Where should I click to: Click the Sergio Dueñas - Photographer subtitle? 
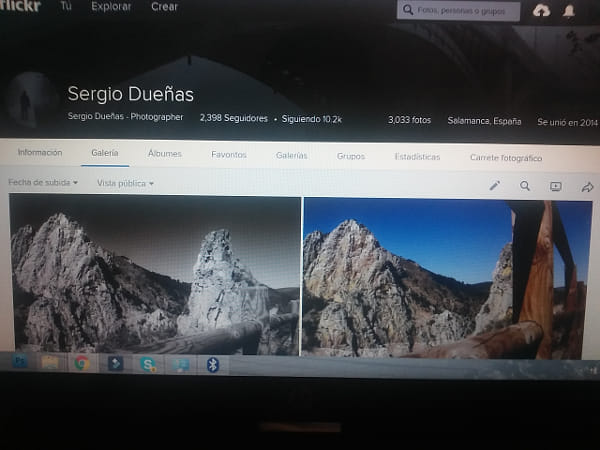[x=126, y=116]
